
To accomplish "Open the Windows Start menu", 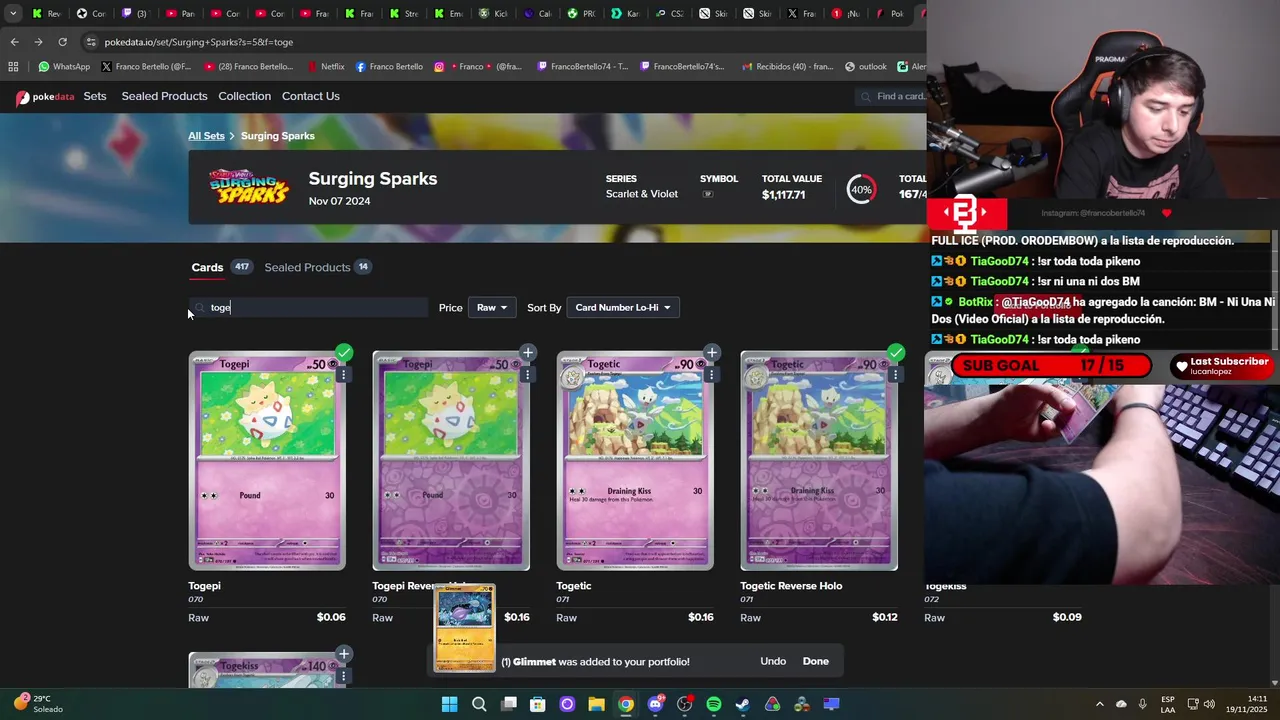I will (449, 704).
